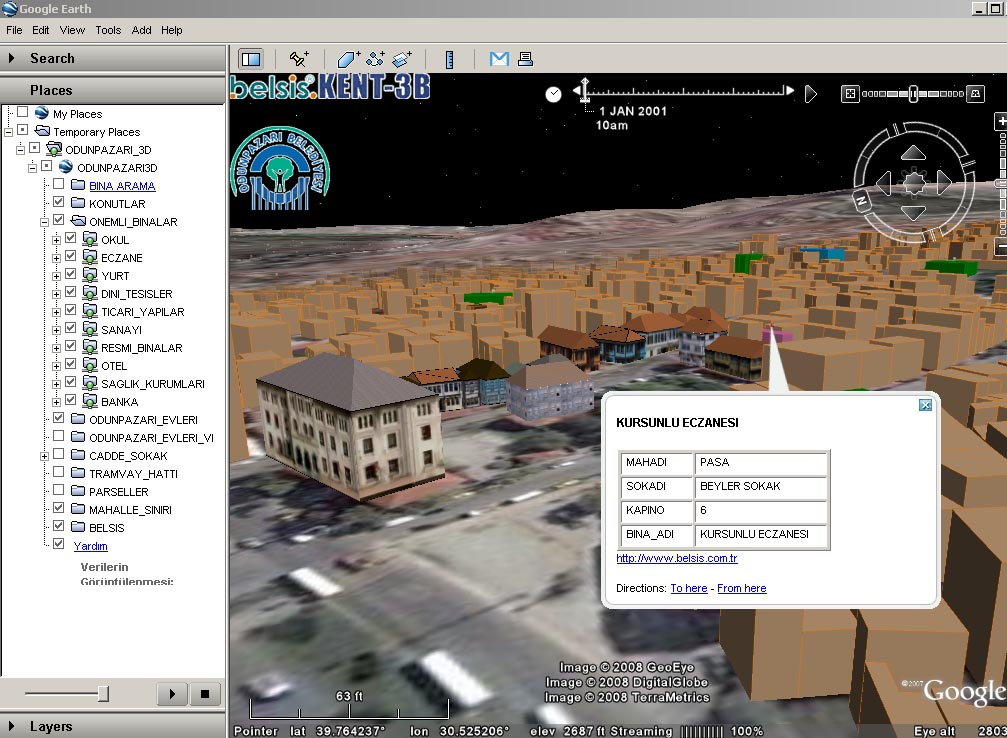This screenshot has width=1007, height=738.
Task: Open the Tools menu
Action: click(x=108, y=30)
